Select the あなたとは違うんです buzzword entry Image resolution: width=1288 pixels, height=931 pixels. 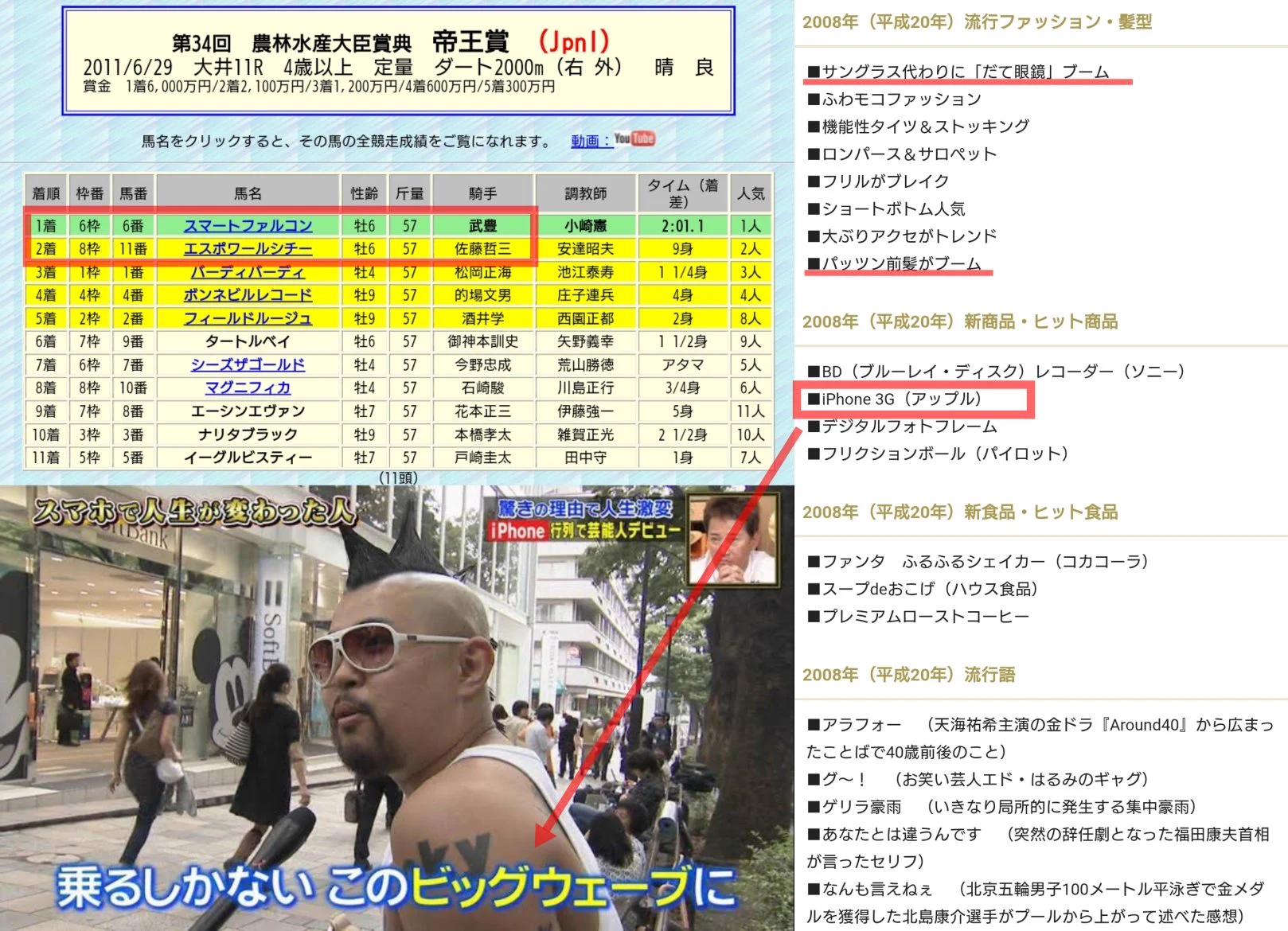click(1038, 847)
